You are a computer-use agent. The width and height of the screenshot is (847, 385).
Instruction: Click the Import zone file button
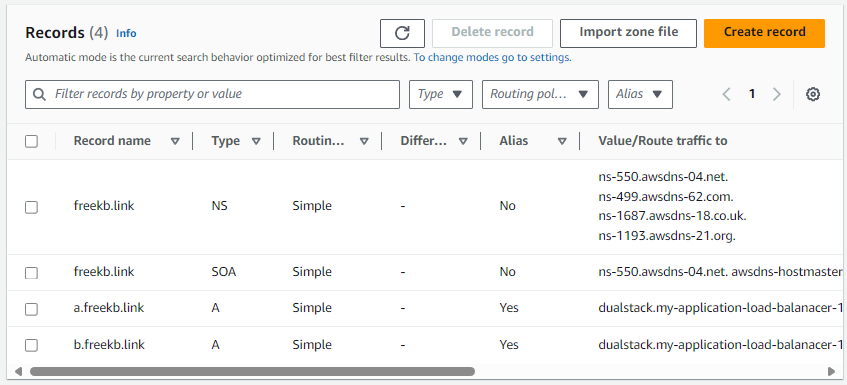pyautogui.click(x=628, y=33)
